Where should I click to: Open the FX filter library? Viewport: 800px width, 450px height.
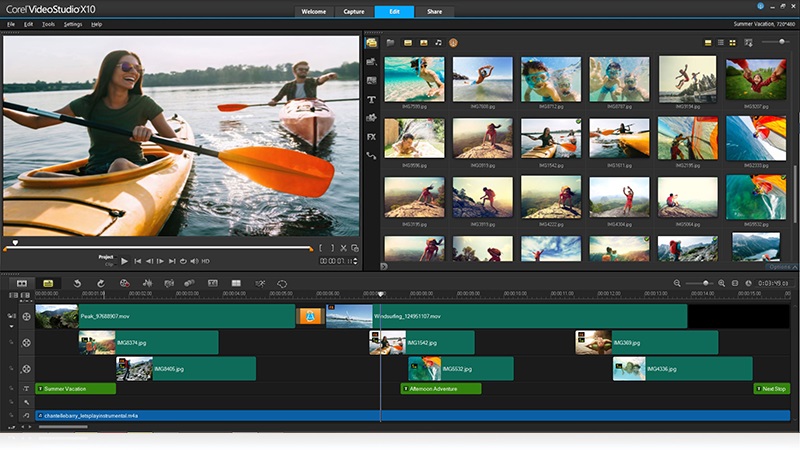click(x=371, y=136)
